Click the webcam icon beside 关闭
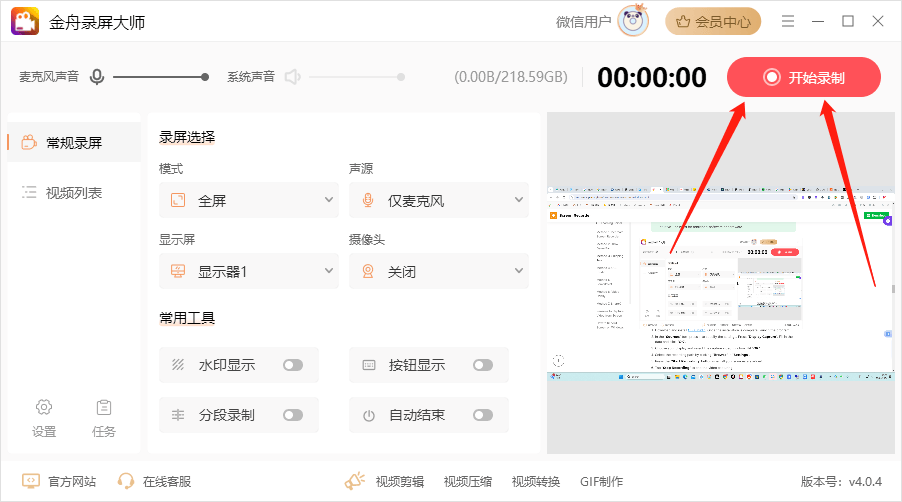Viewport: 902px width, 502px height. [x=368, y=271]
